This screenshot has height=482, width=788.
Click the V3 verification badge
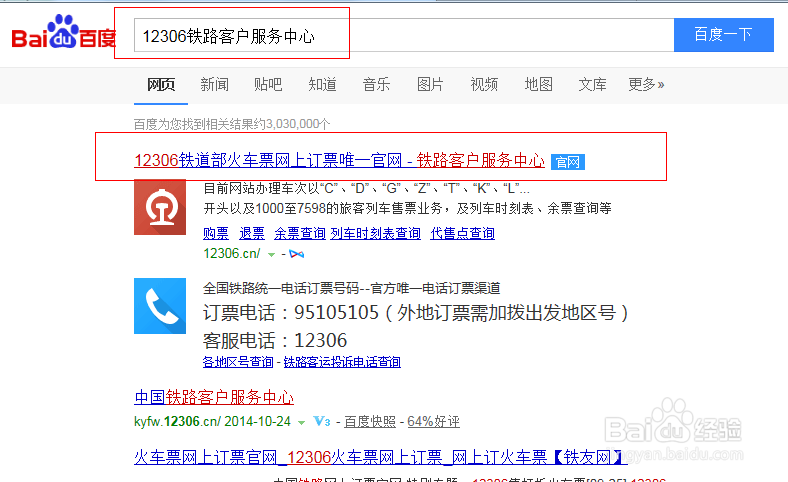click(x=322, y=421)
